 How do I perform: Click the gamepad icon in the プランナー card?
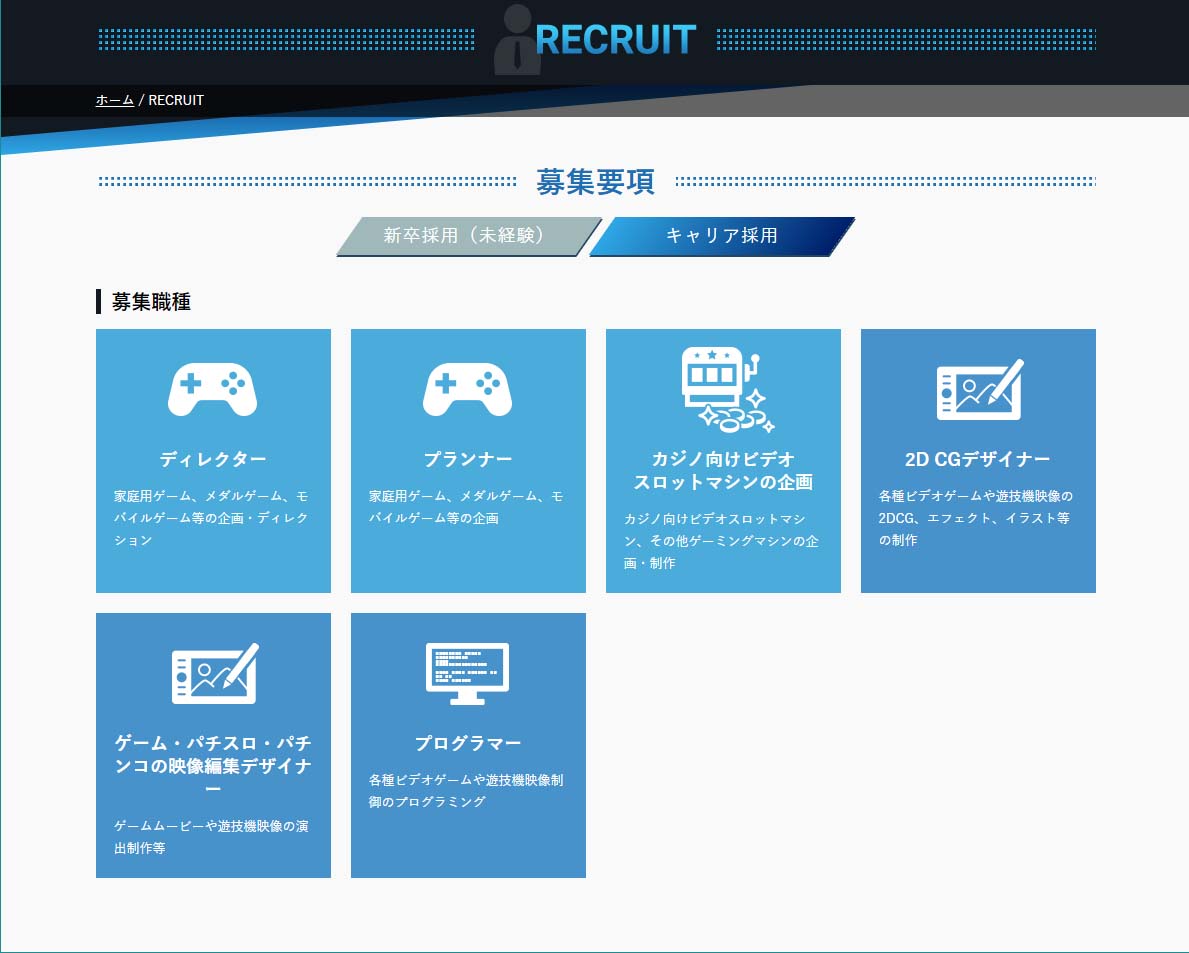[x=467, y=389]
